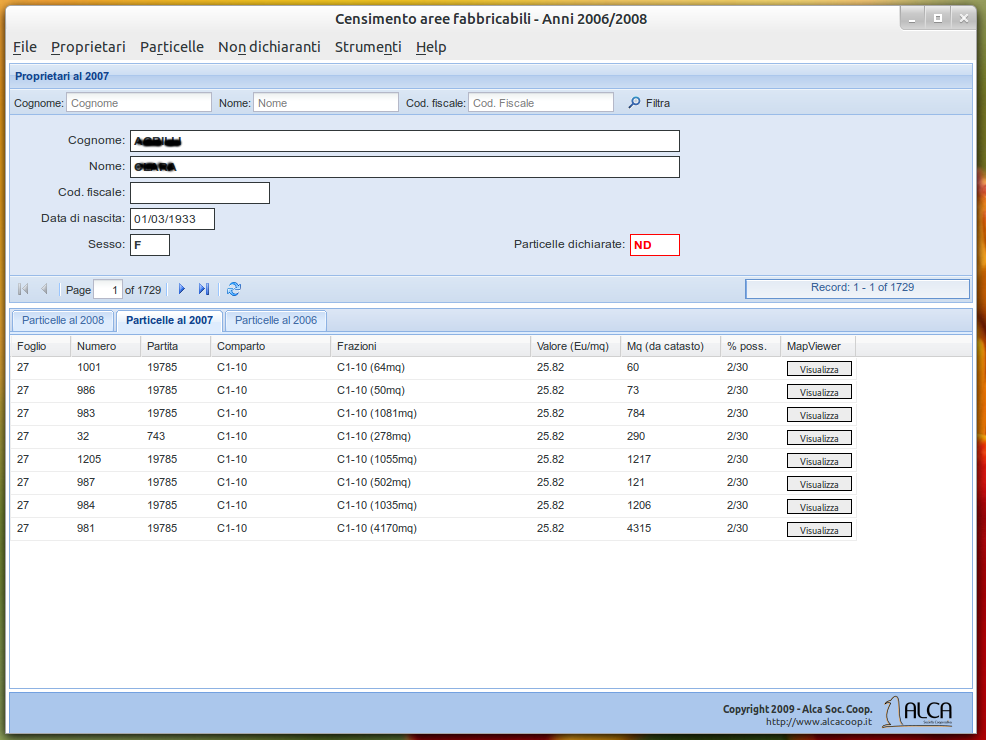986x740 pixels.
Task: Click the Data di nascita field 01/03/1933
Action: coord(172,219)
